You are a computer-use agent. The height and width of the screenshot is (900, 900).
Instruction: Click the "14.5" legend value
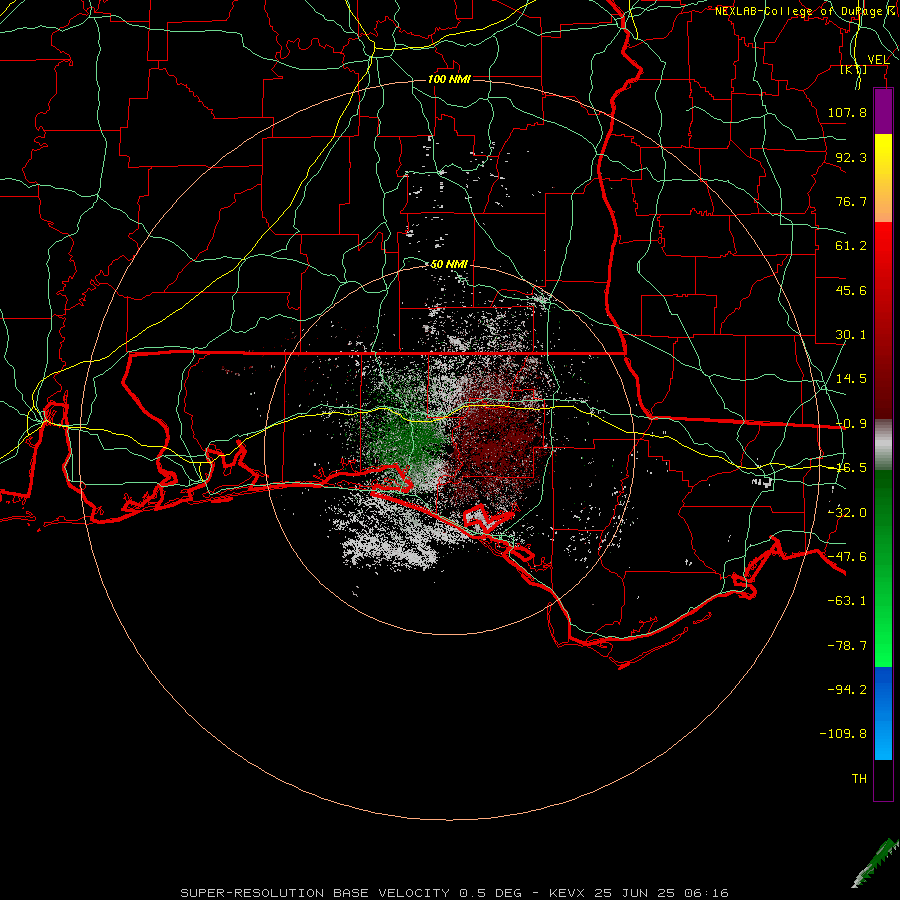click(x=851, y=379)
